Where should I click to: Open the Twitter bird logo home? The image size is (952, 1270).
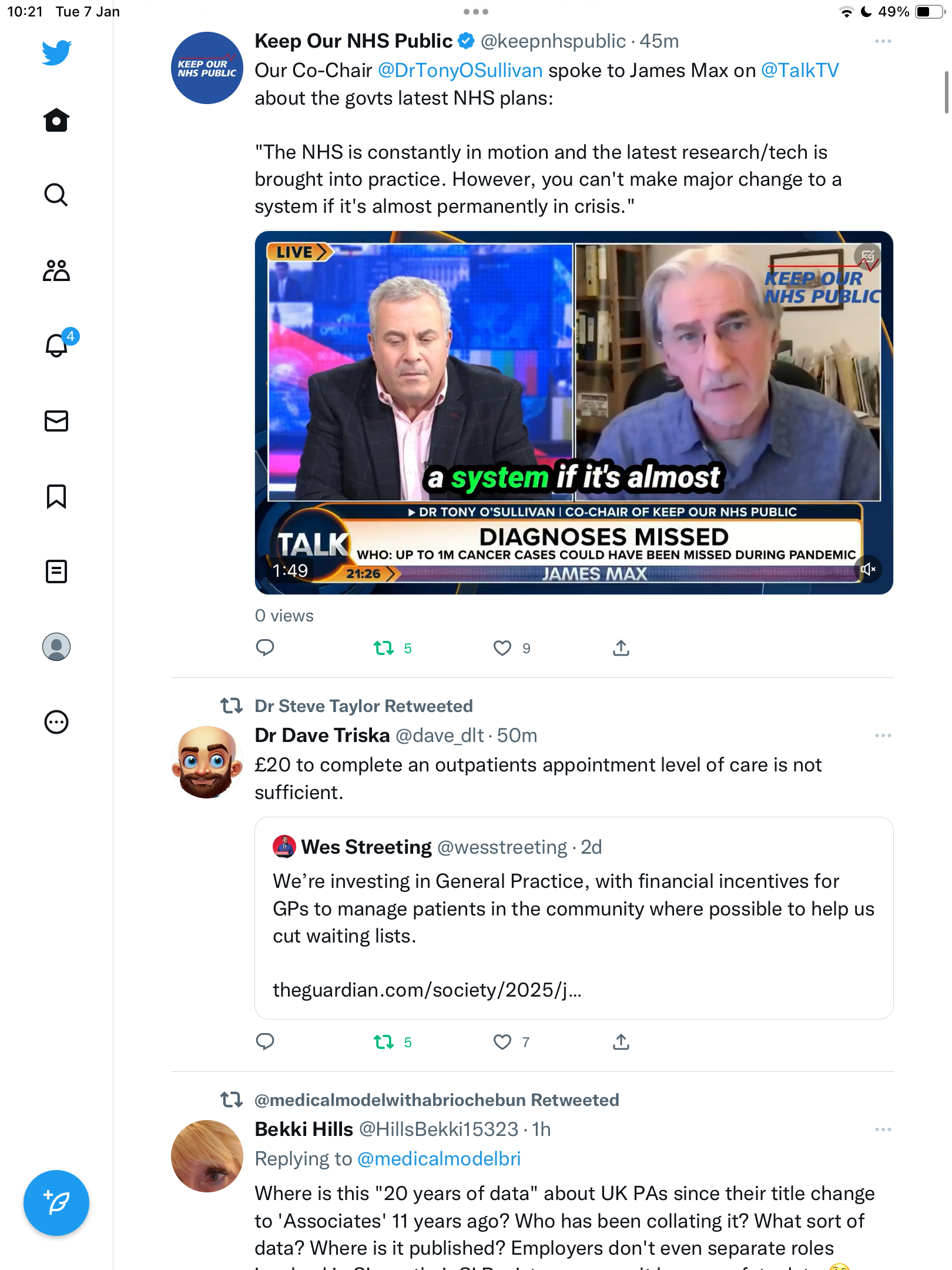(56, 53)
